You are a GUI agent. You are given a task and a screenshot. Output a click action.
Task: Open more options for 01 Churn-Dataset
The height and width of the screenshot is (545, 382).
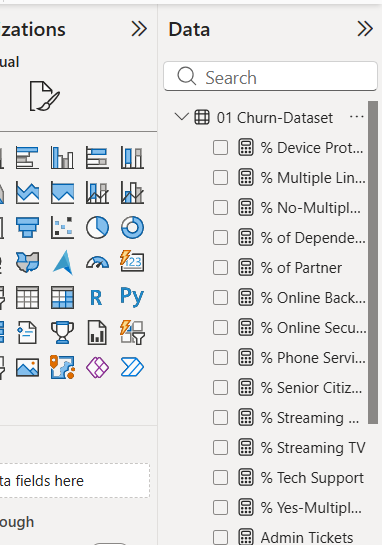tap(357, 117)
